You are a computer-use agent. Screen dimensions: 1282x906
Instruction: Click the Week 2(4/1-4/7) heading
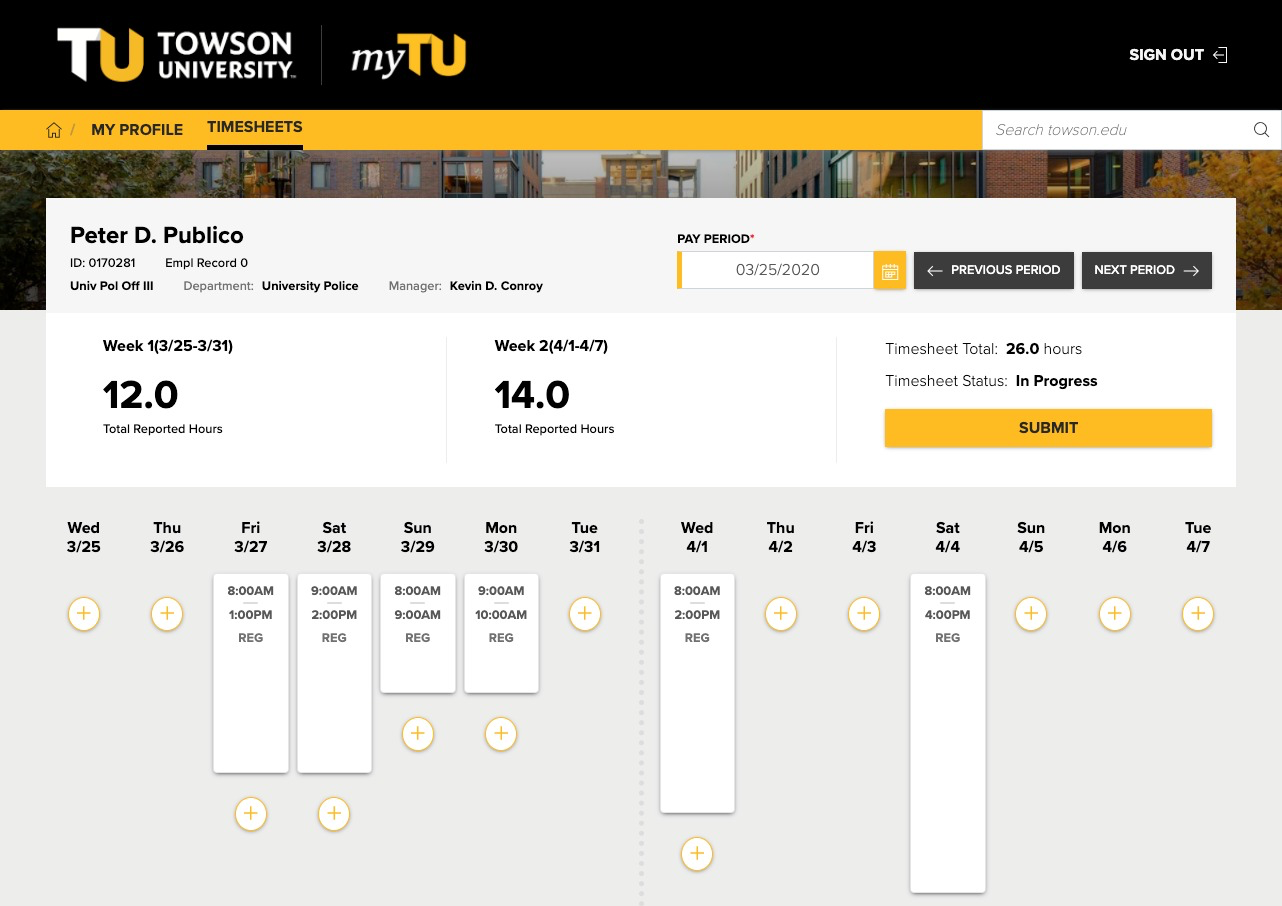pos(551,346)
